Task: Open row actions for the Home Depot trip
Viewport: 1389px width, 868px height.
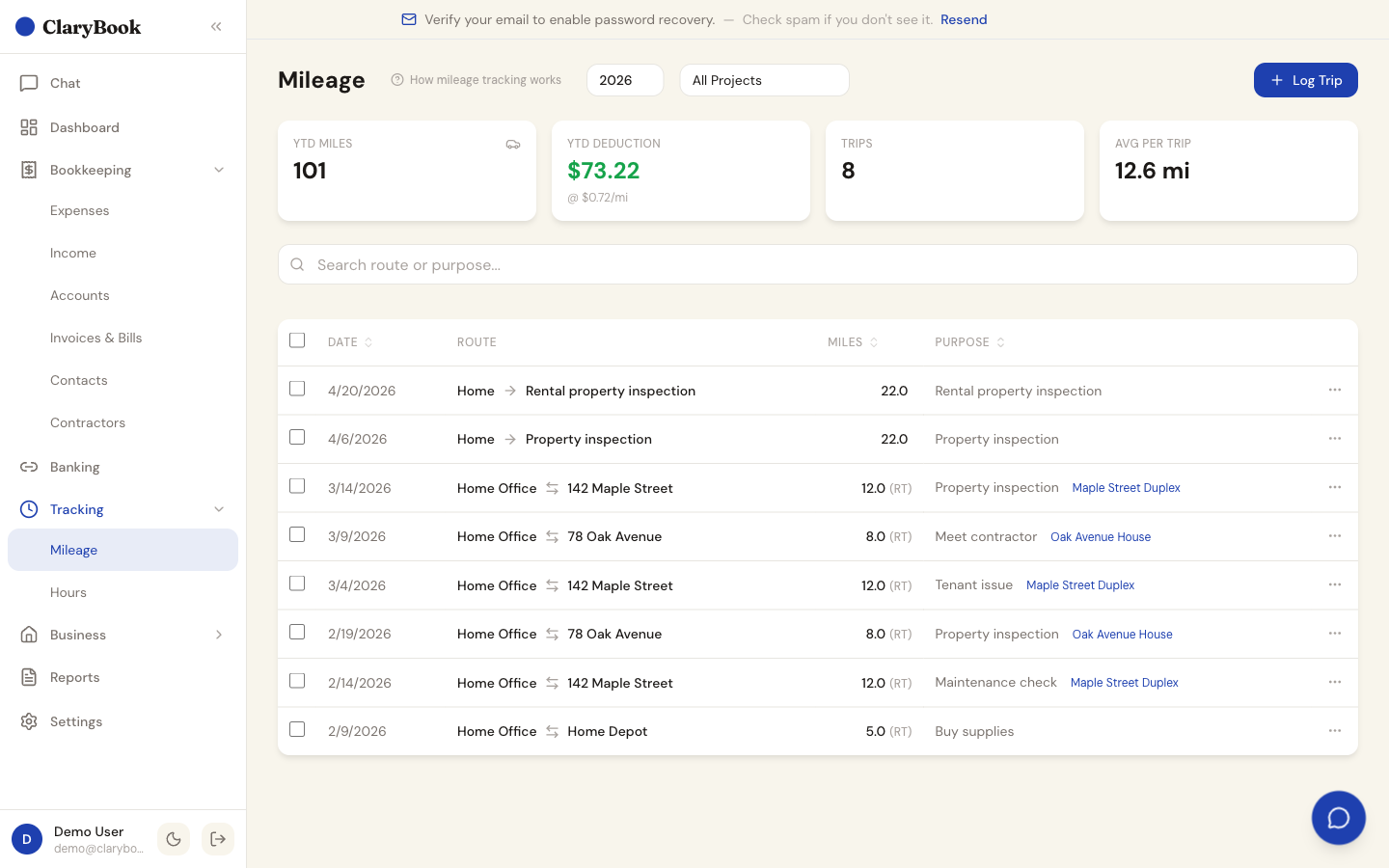Action: tap(1335, 731)
